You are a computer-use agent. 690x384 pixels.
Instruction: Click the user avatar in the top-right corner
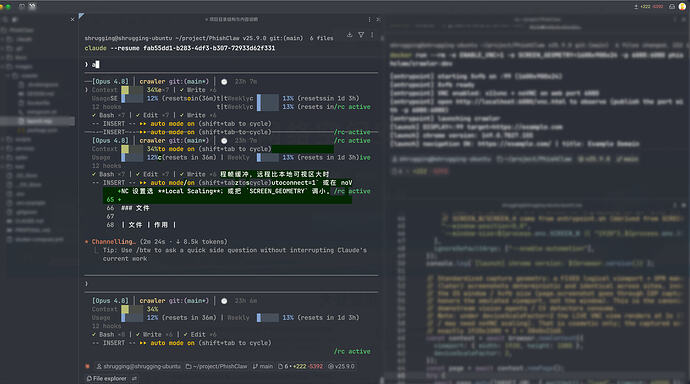(683, 7)
